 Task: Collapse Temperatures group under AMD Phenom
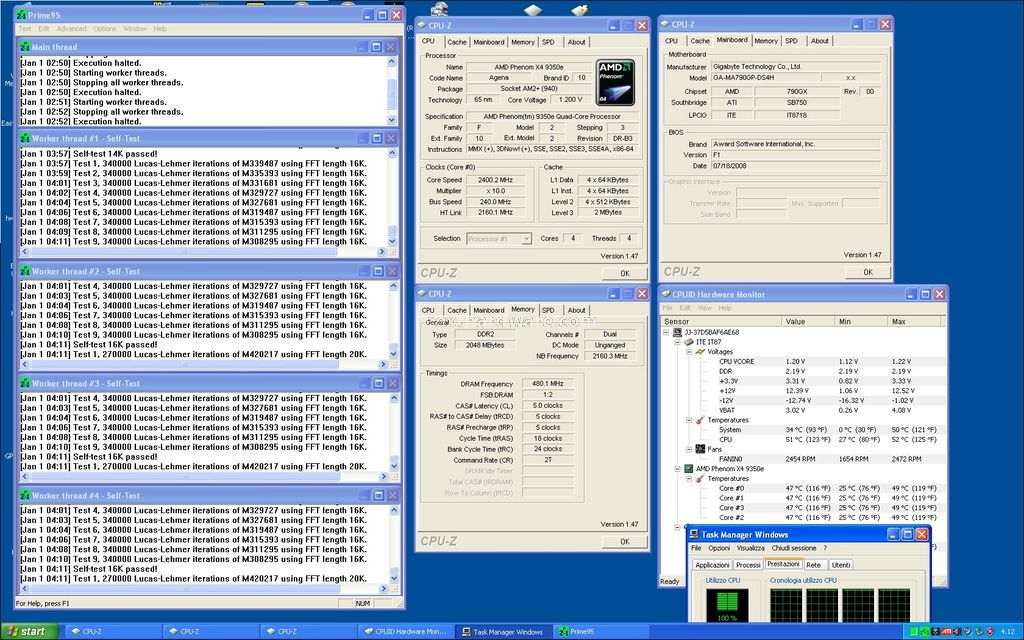tap(689, 479)
